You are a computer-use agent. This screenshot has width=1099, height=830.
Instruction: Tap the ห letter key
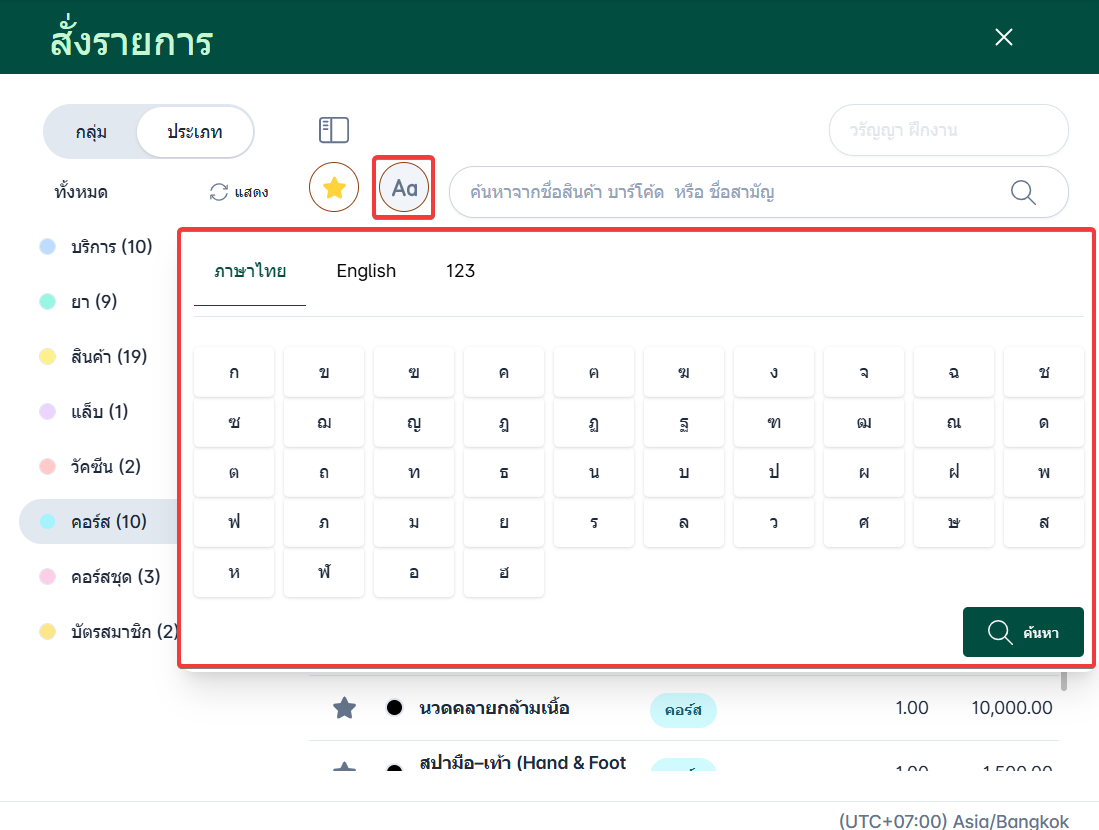[234, 573]
